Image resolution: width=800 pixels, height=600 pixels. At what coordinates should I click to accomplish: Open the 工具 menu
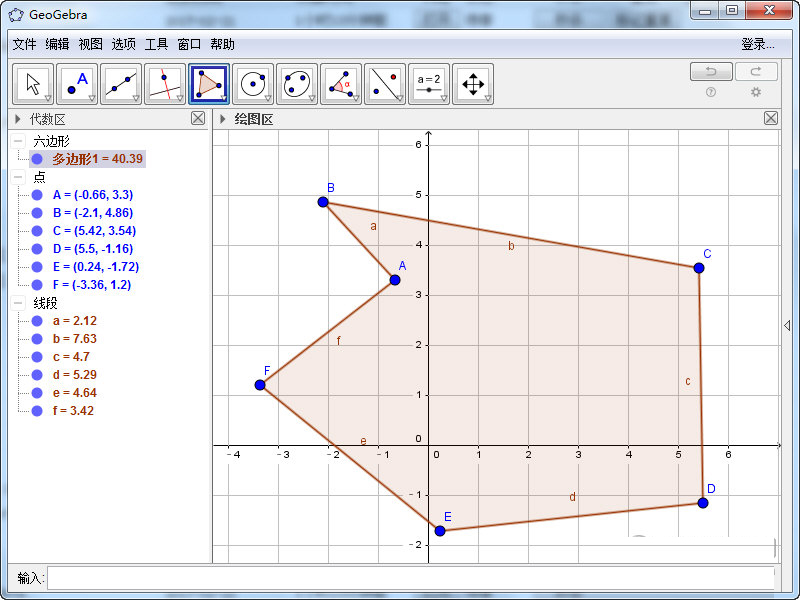click(x=156, y=44)
